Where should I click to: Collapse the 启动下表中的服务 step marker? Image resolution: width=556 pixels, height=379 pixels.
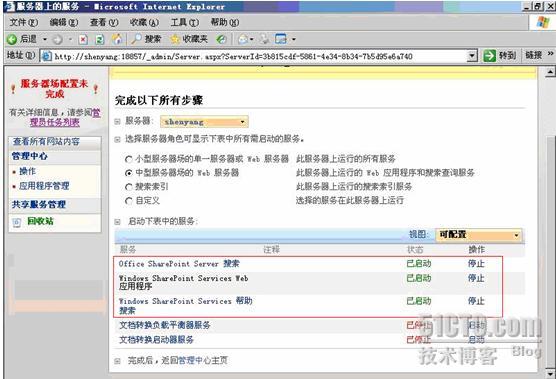point(117,222)
